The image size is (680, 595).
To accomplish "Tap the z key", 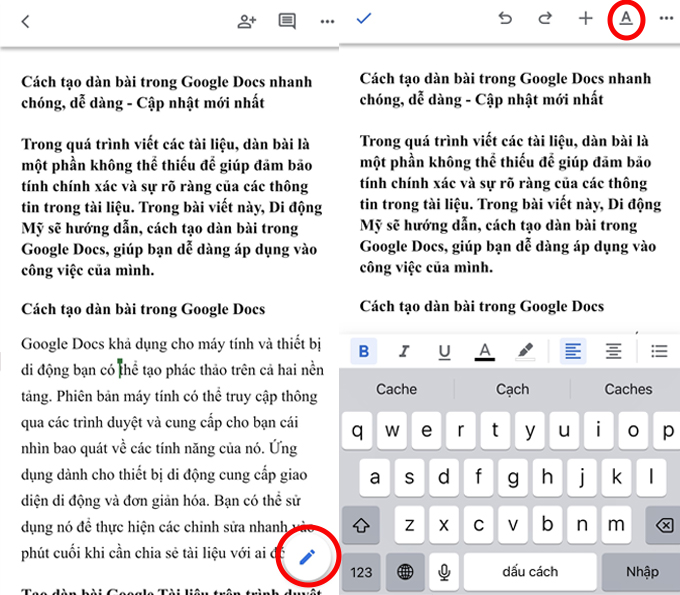I will point(409,525).
